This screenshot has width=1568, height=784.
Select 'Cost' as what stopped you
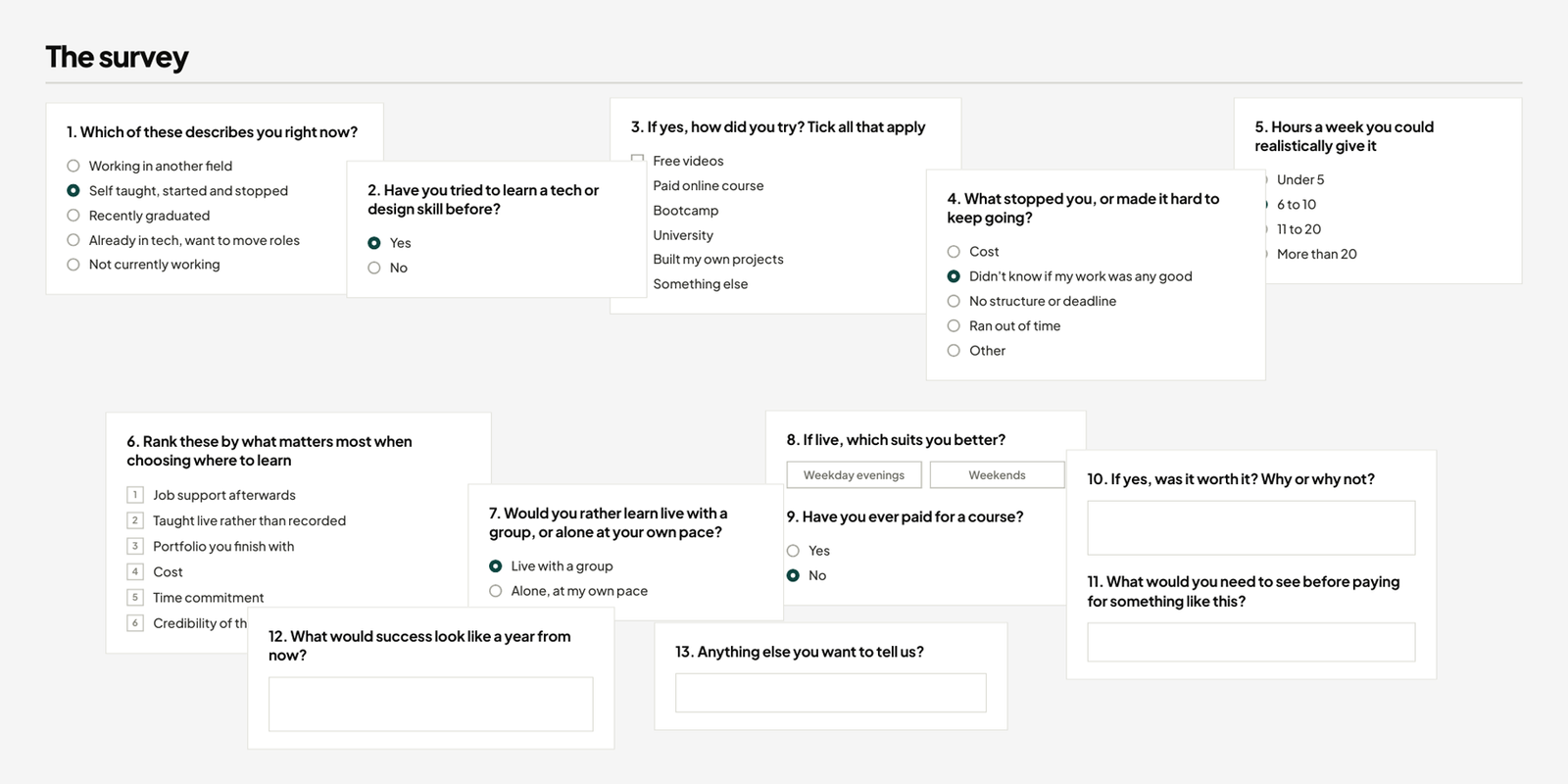(x=954, y=252)
